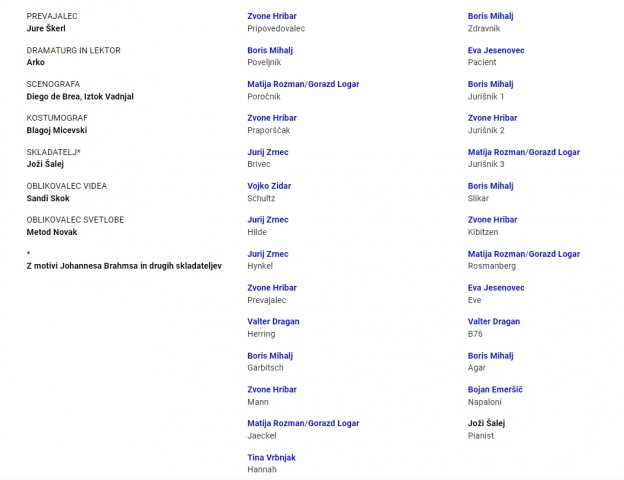This screenshot has width=624, height=480.
Task: Open Boris Mihalj link above Zdravnik
Action: (490, 16)
